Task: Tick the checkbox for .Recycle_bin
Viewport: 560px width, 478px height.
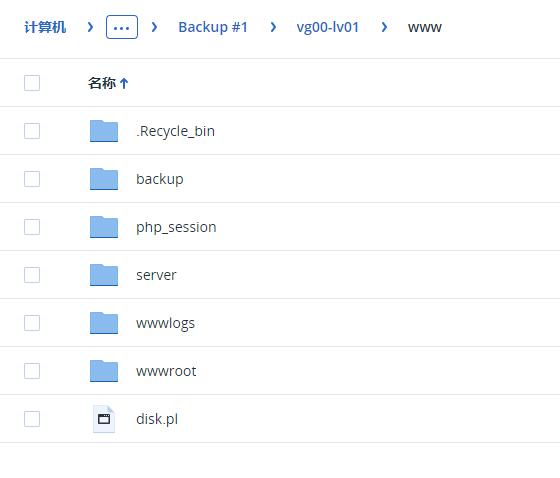Action: [32, 131]
